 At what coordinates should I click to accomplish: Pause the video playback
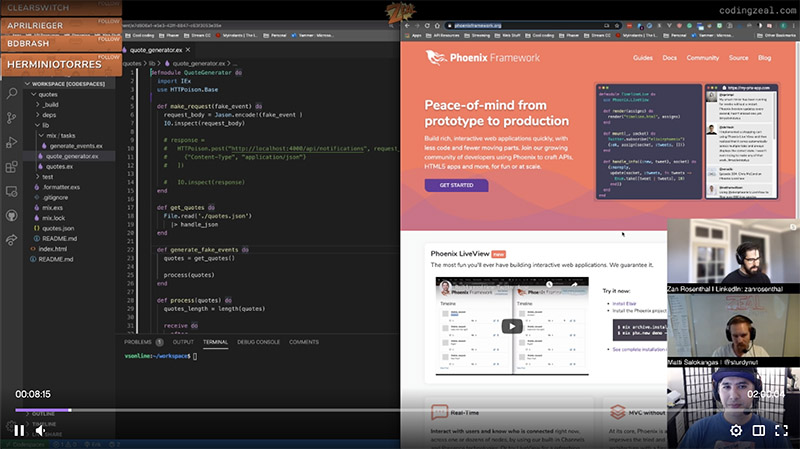[x=19, y=431]
